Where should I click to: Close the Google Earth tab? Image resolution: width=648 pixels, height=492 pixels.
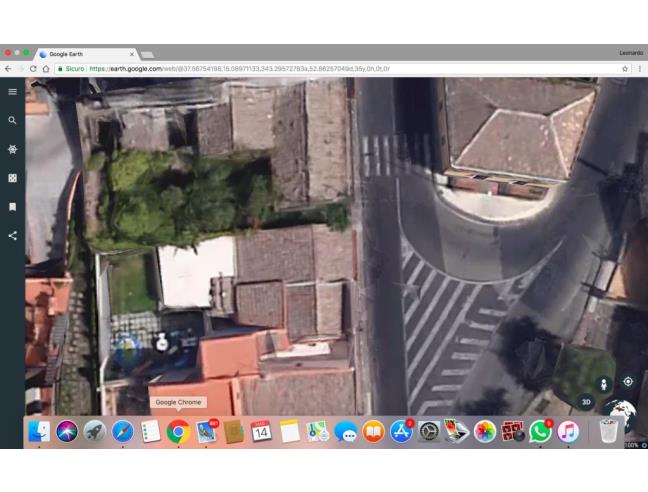tap(132, 54)
